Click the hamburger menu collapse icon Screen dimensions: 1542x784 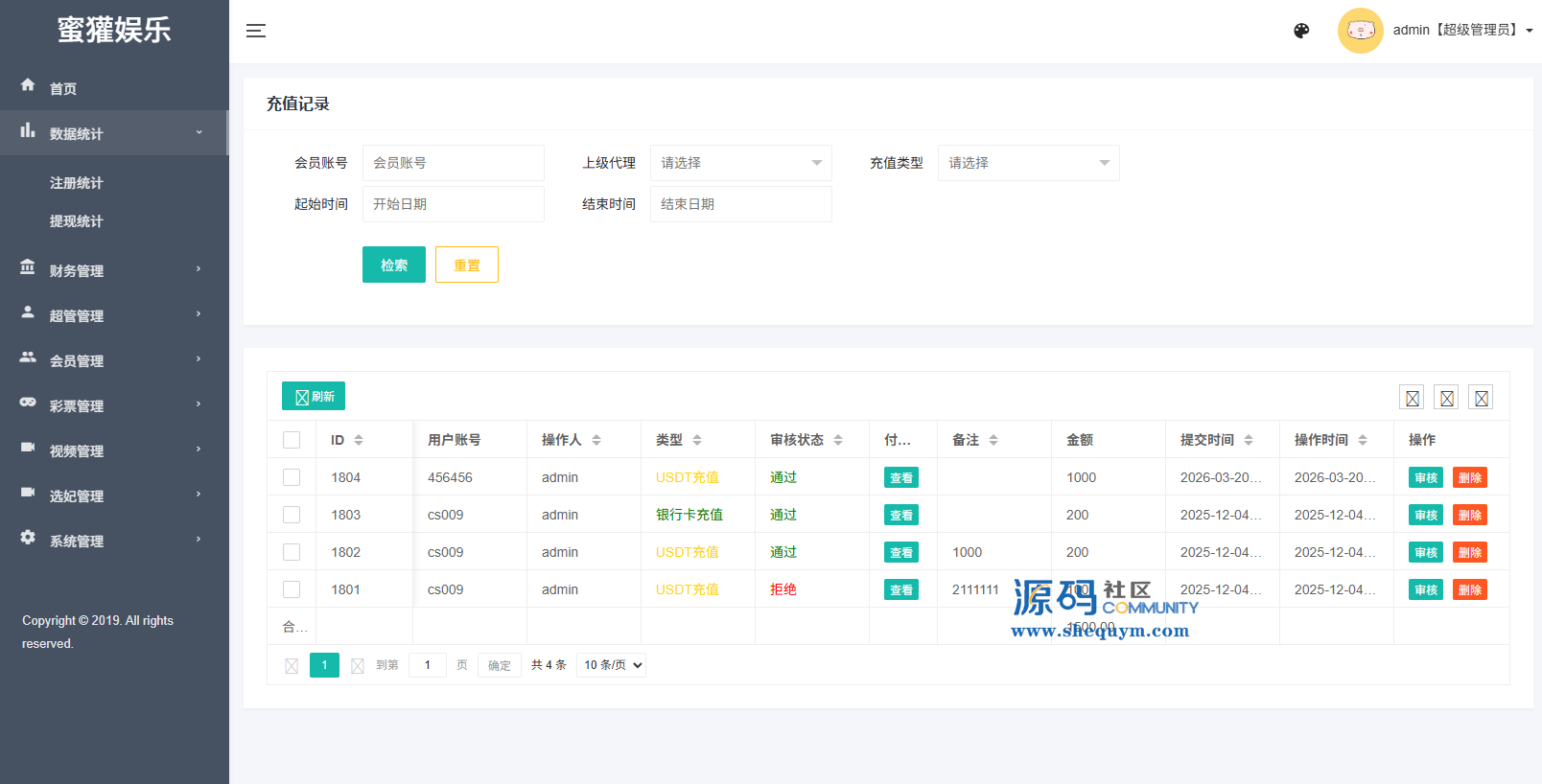(x=256, y=31)
